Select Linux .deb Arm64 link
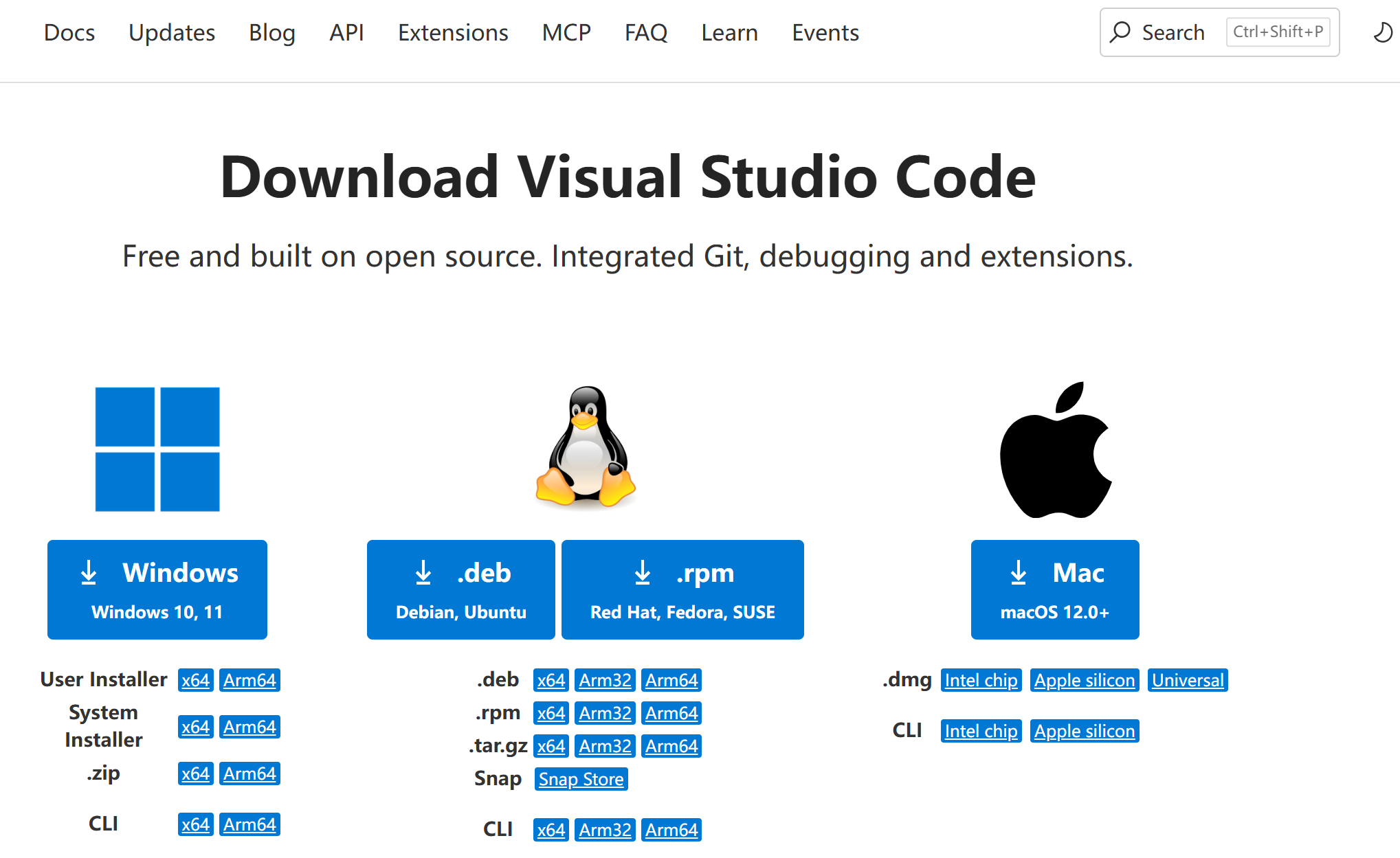1400x858 pixels. coord(671,680)
